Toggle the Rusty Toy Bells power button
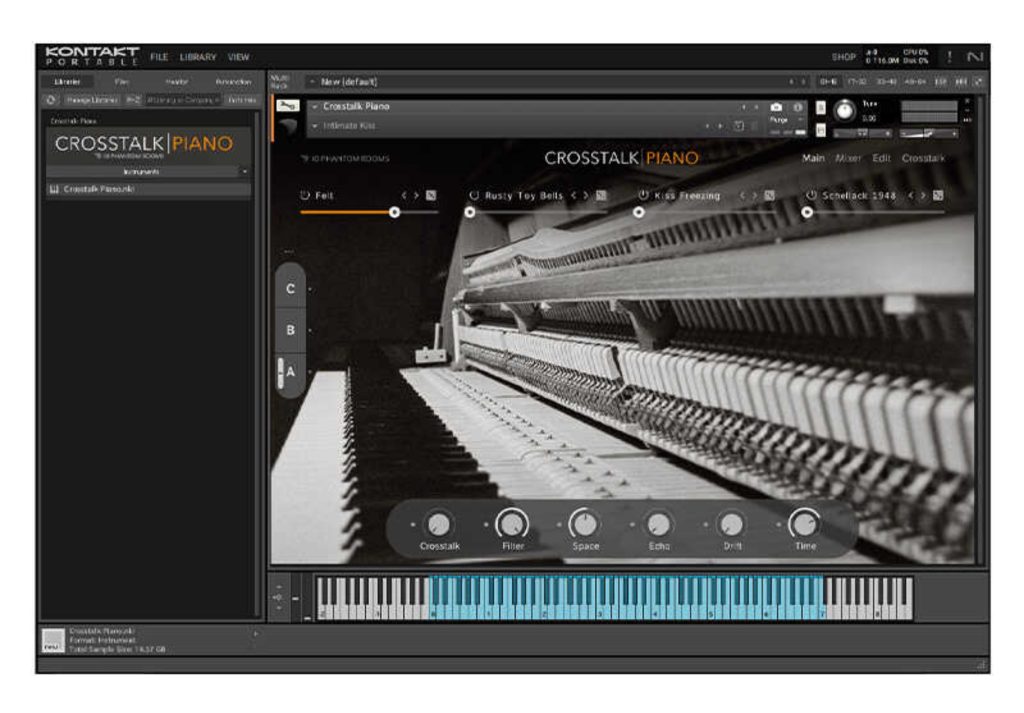The image size is (1024, 713). (474, 195)
